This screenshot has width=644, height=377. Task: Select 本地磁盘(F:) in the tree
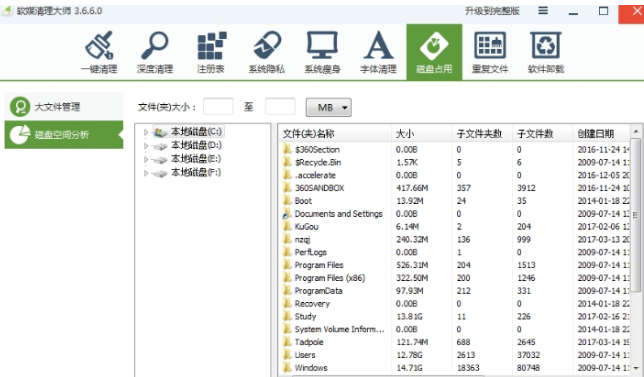click(x=196, y=172)
